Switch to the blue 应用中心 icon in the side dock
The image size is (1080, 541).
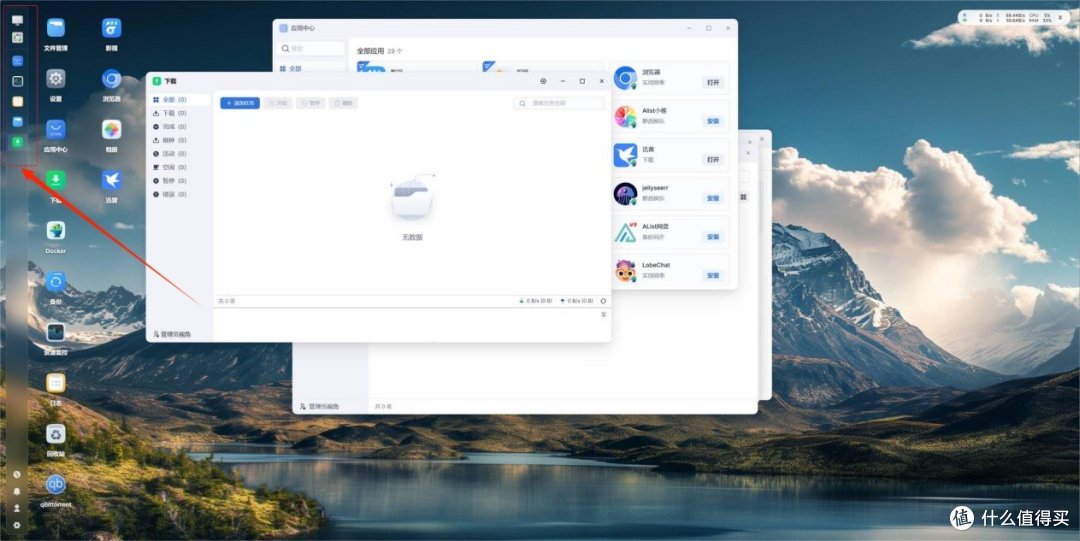(17, 61)
